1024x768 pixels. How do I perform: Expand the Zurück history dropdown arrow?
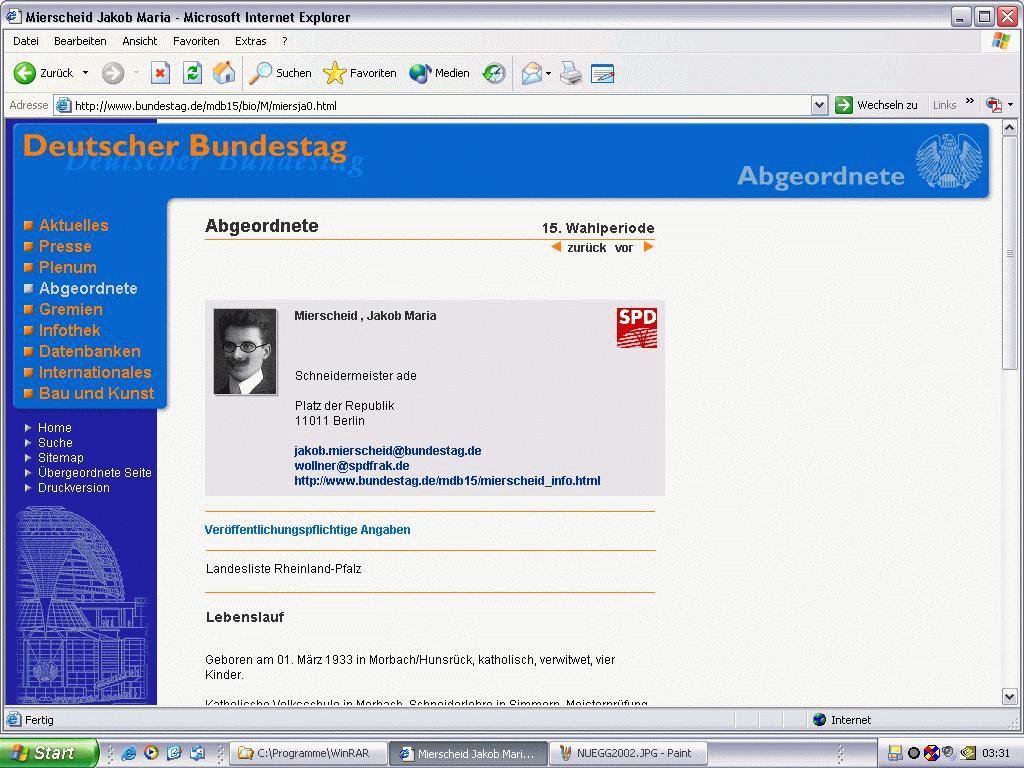[x=85, y=73]
